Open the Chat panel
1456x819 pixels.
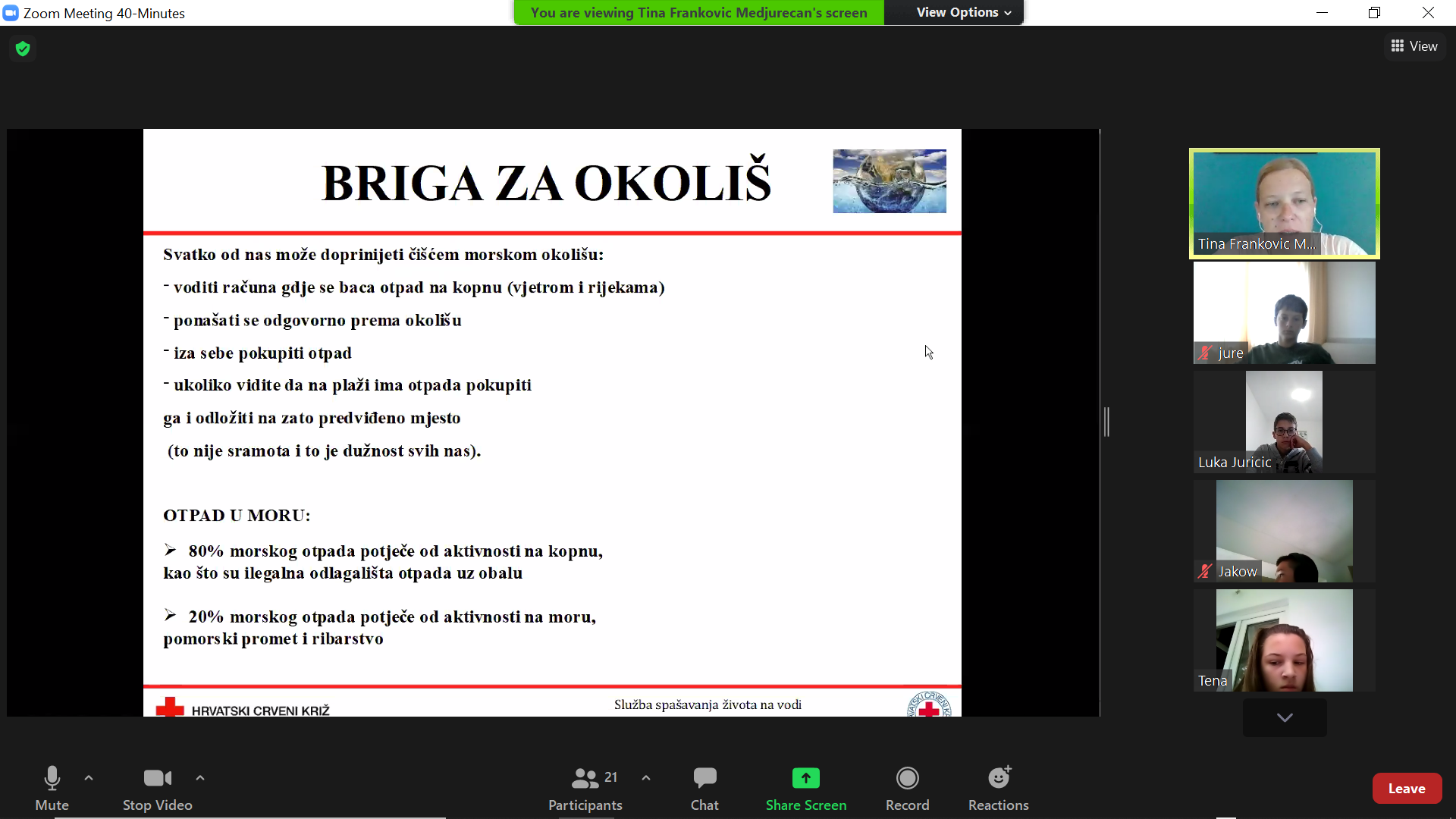(x=704, y=789)
